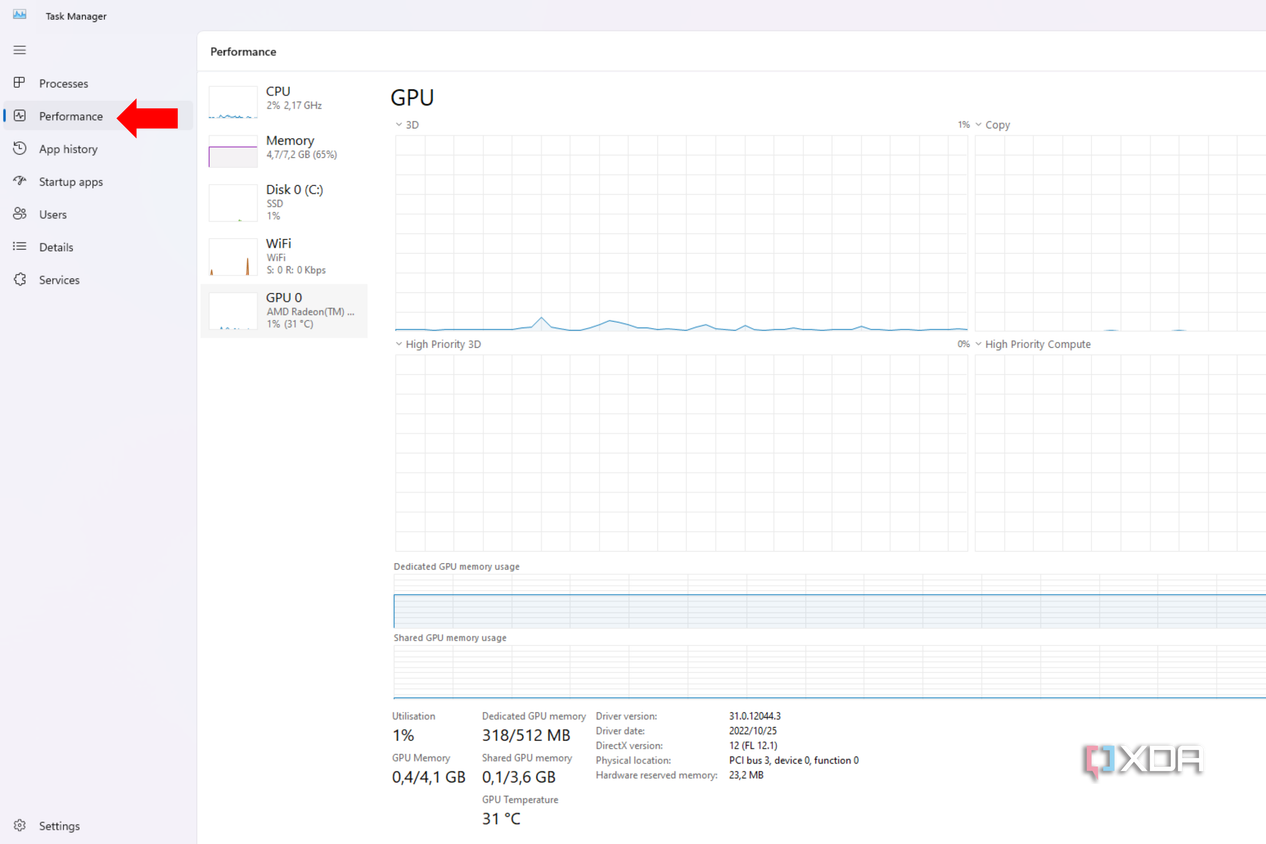Select the CPU performance item
This screenshot has width=1266, height=844.
click(x=284, y=101)
